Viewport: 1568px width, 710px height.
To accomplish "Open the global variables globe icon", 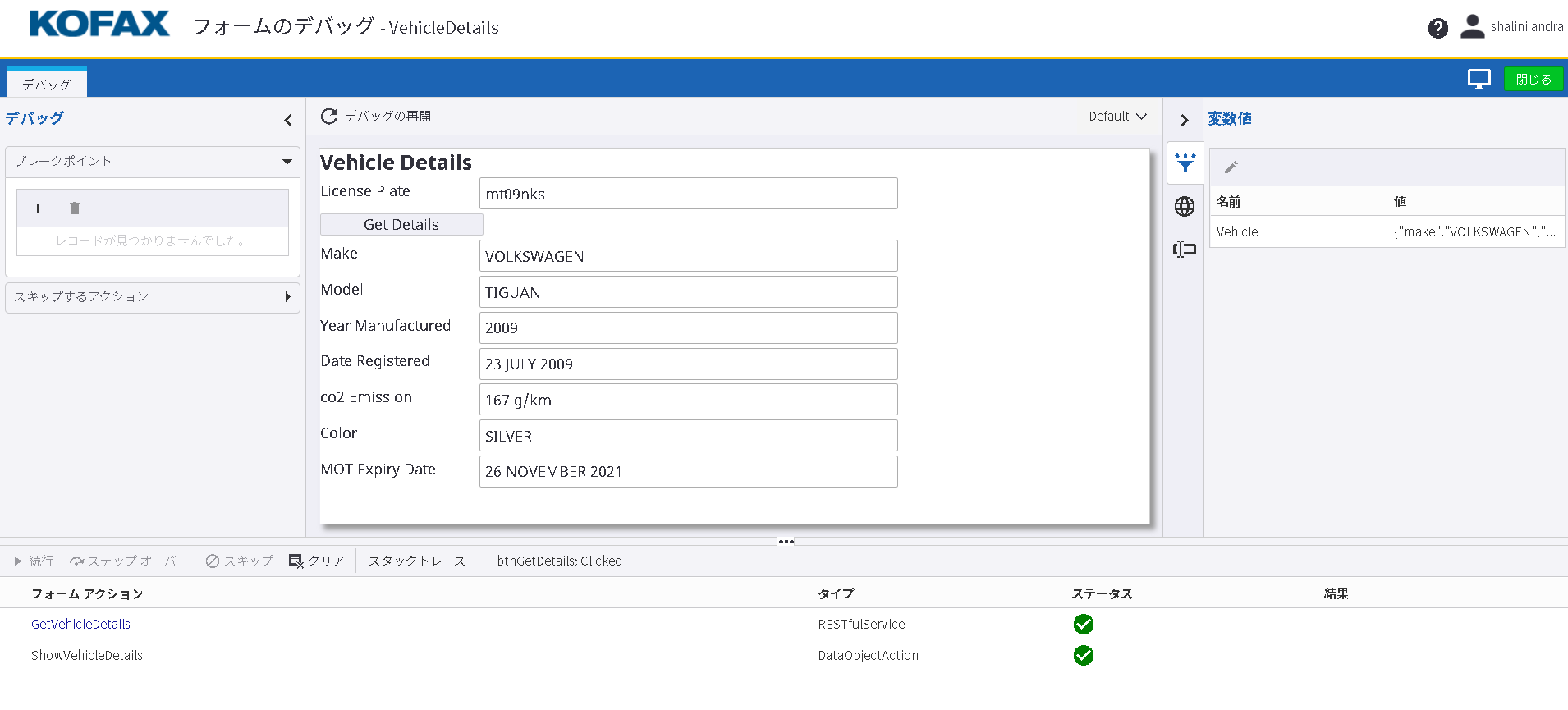I will point(1185,207).
